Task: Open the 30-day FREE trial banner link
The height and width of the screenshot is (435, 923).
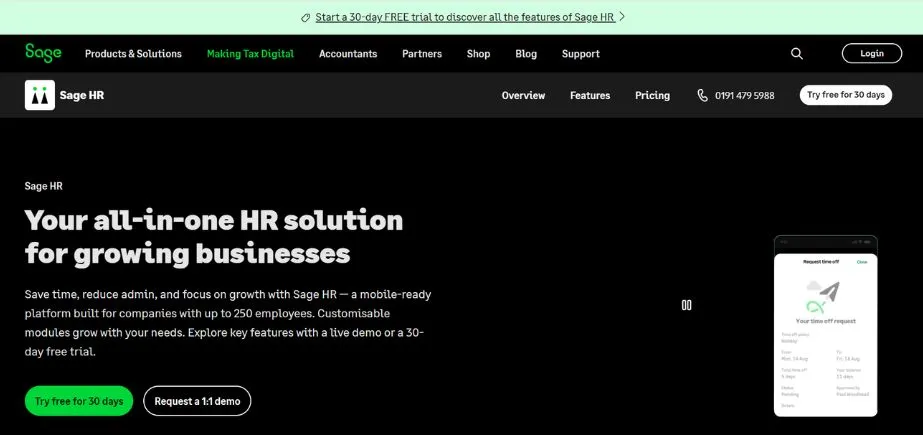Action: pyautogui.click(x=465, y=17)
